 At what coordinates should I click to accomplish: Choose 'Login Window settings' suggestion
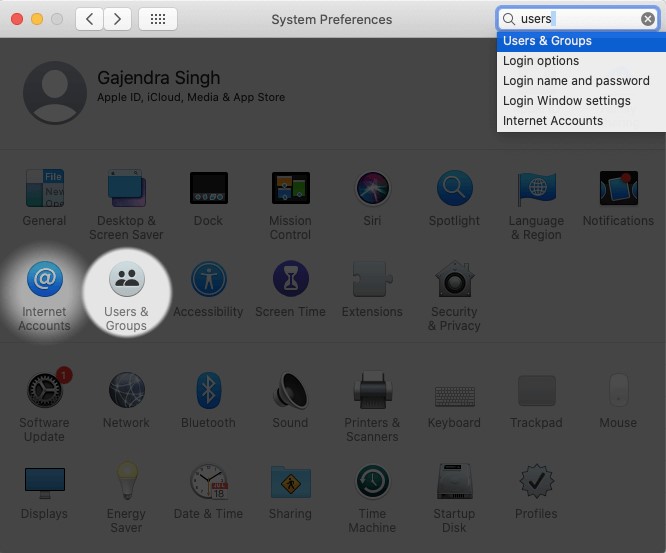coord(581,101)
